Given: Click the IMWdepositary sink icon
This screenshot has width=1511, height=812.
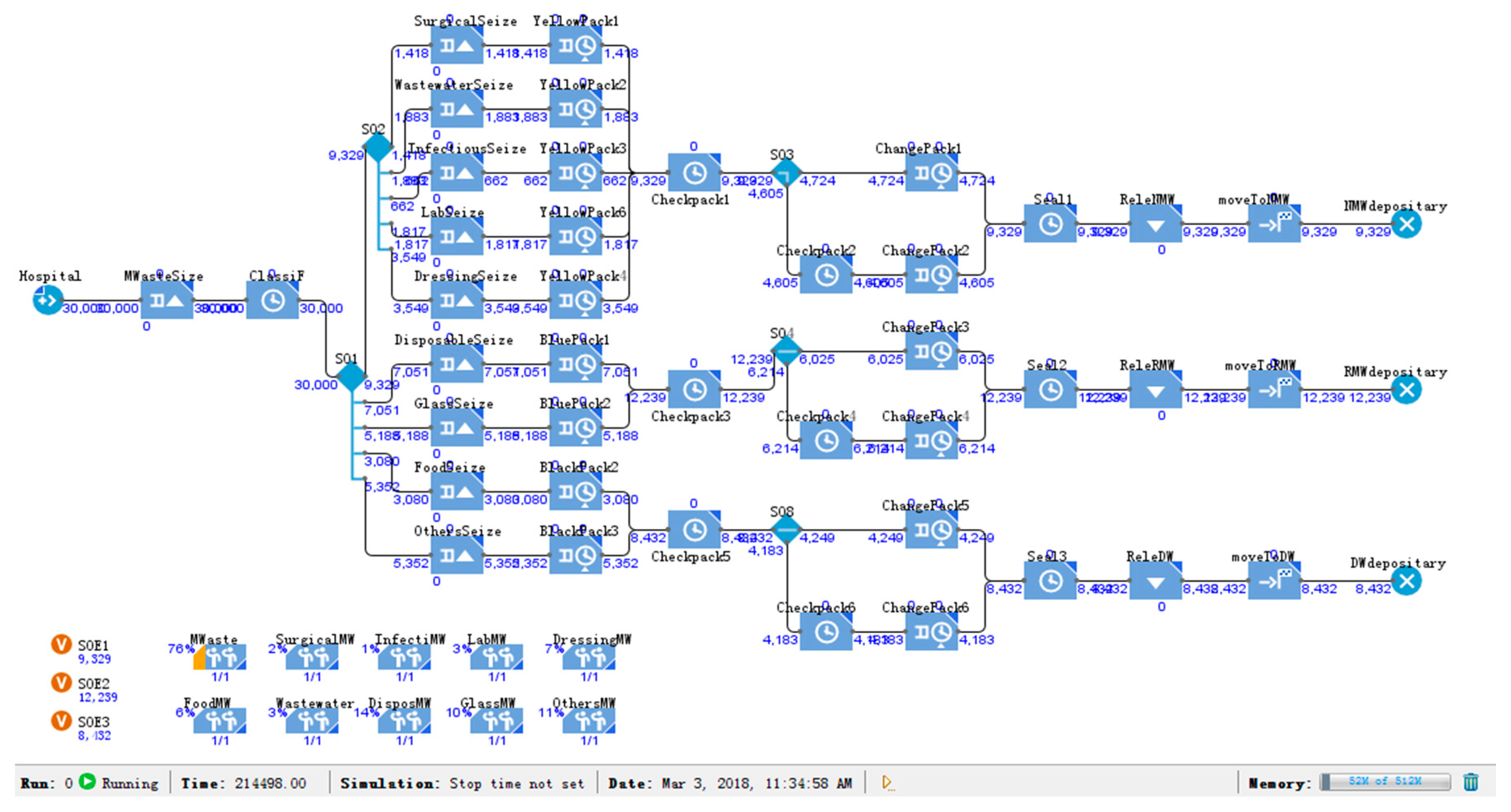Looking at the screenshot, I should click(1406, 224).
